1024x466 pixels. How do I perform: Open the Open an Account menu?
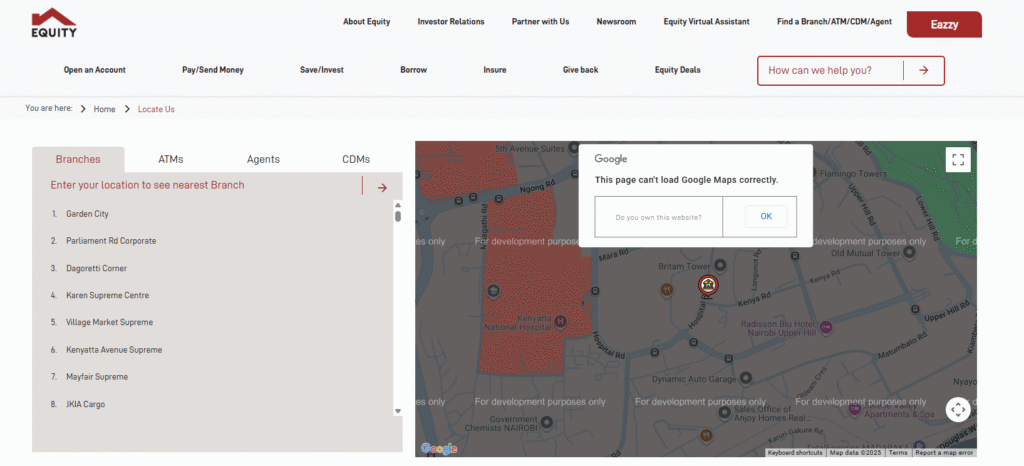pyautogui.click(x=95, y=70)
